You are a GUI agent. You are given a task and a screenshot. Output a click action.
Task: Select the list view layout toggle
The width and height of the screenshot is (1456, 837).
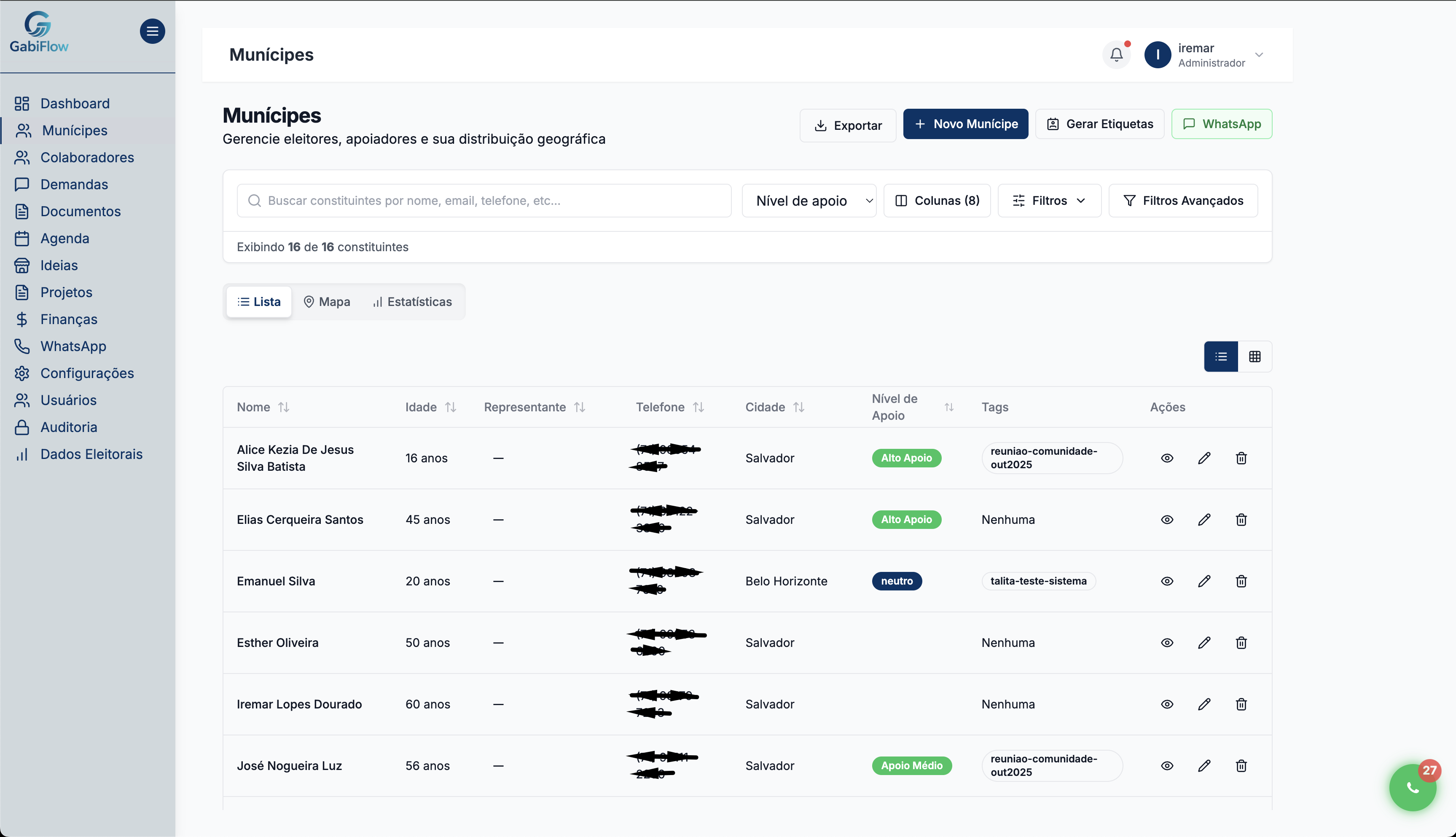click(x=1221, y=357)
